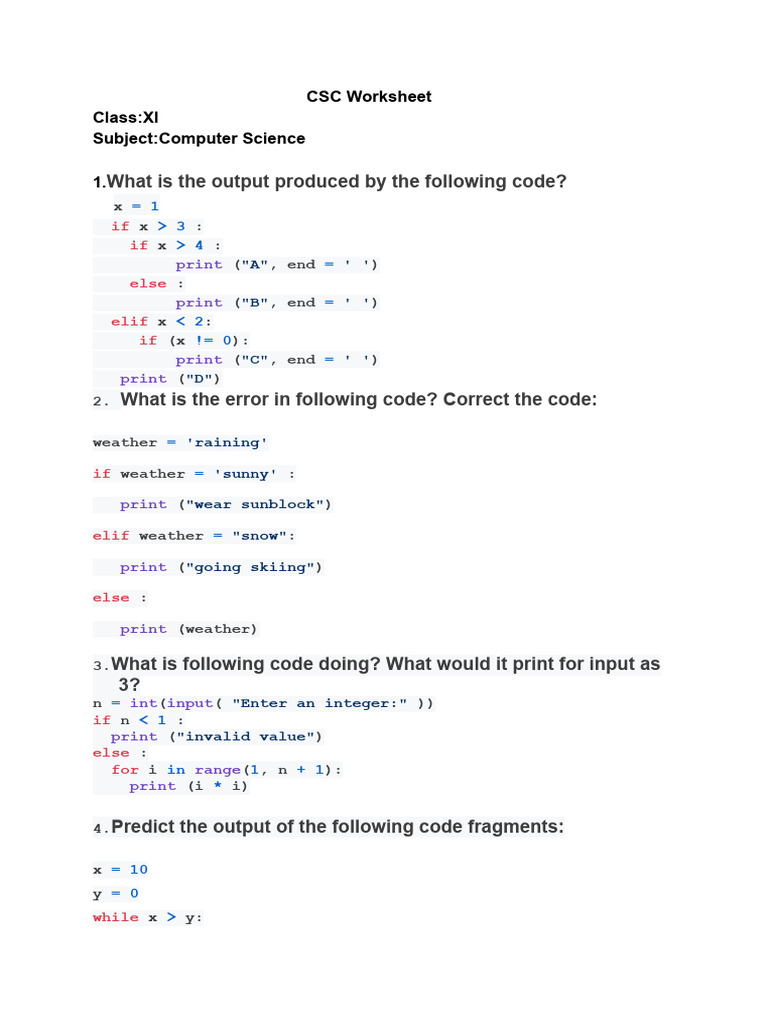Click the line if x > 3
768x1024 pixels.
(156, 226)
